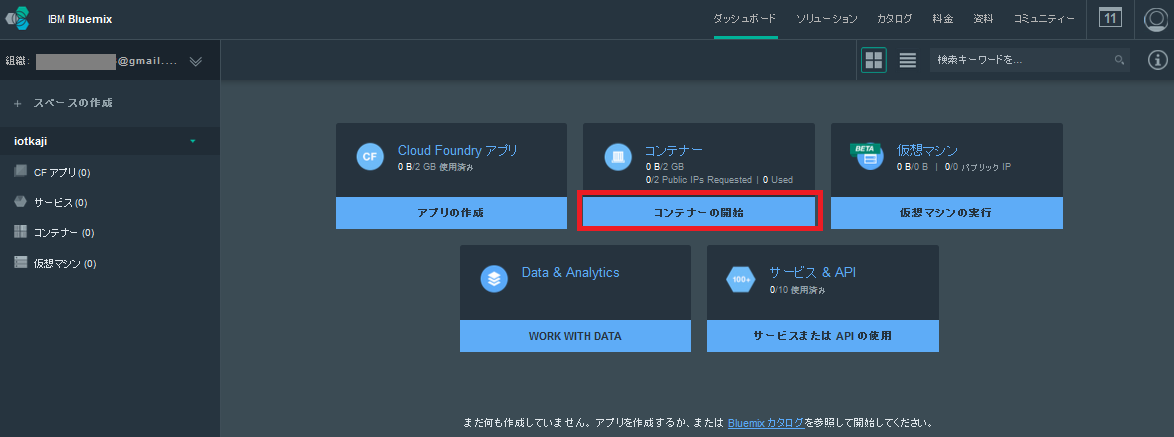The image size is (1174, 437).
Task: Click the WORK WITH DATA button
Action: [575, 336]
